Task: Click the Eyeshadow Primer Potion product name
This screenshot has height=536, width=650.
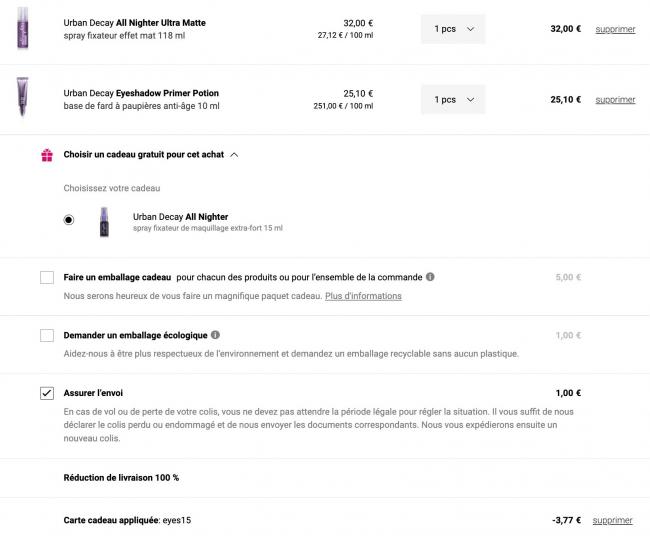Action: (x=141, y=93)
